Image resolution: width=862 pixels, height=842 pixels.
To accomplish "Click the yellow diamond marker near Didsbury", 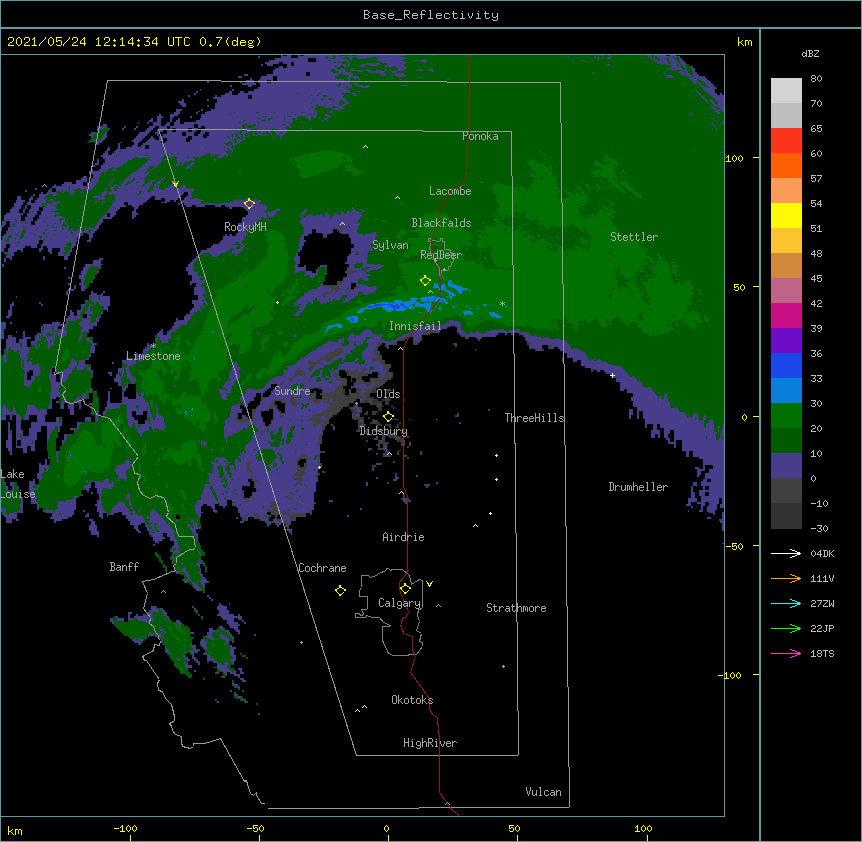I will (388, 417).
